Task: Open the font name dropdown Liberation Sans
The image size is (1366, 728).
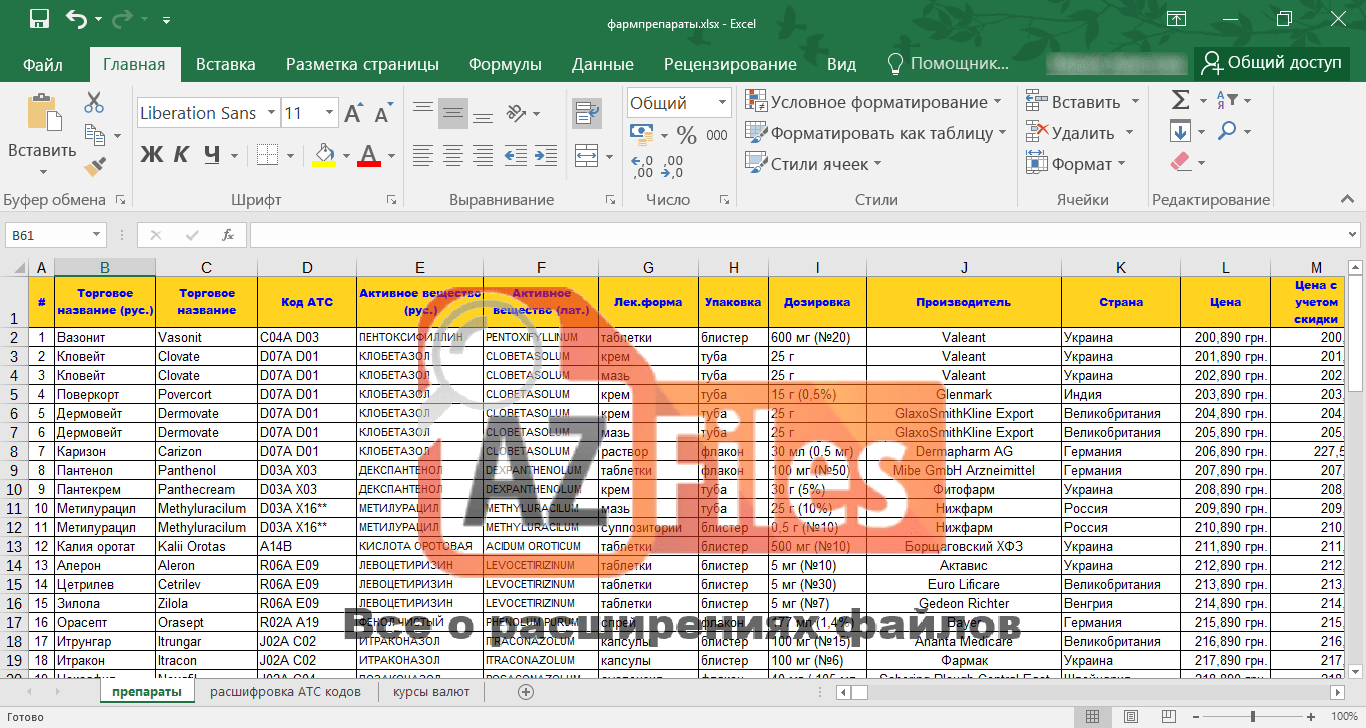Action: click(x=271, y=113)
